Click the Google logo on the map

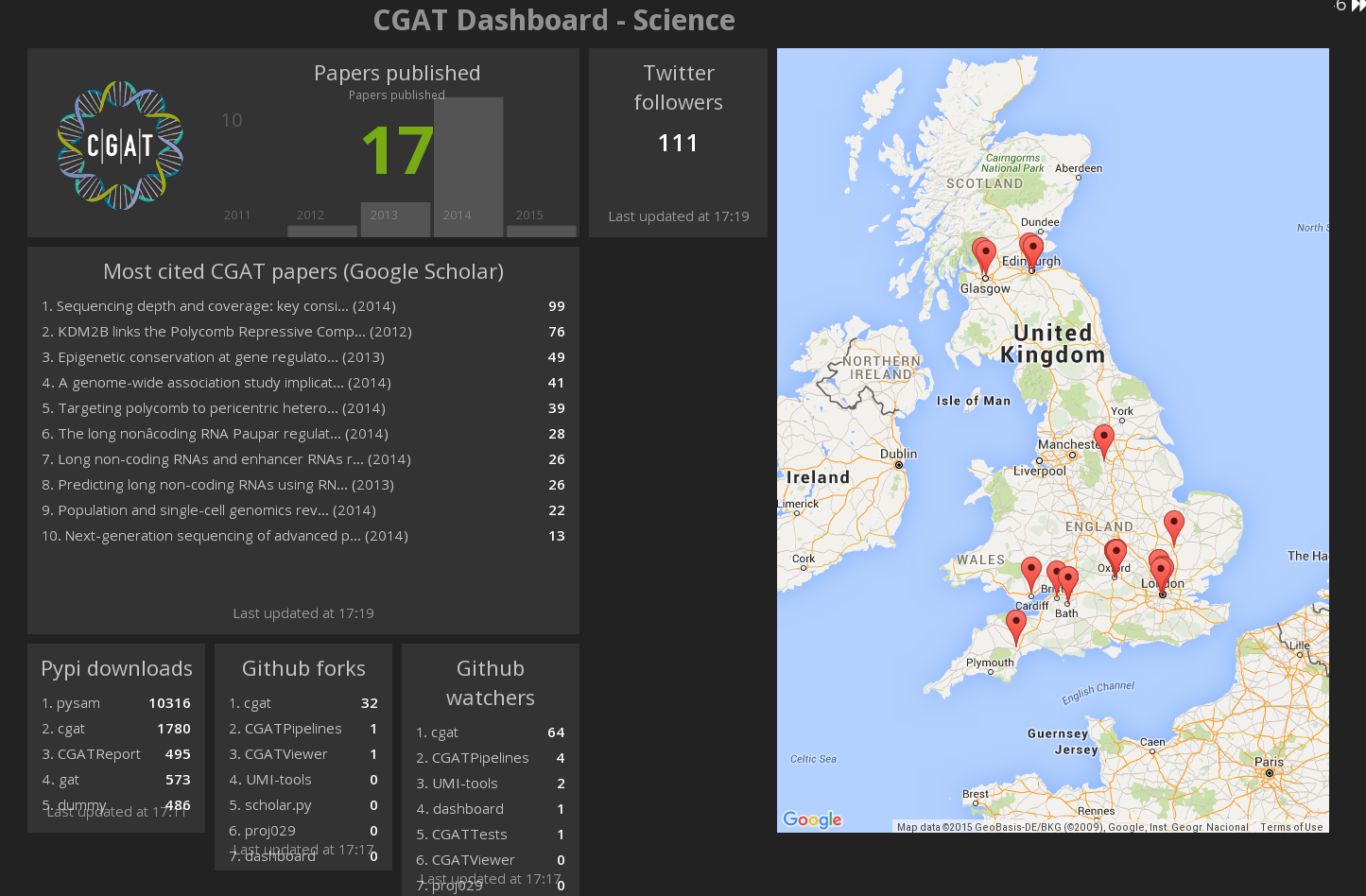click(x=812, y=819)
